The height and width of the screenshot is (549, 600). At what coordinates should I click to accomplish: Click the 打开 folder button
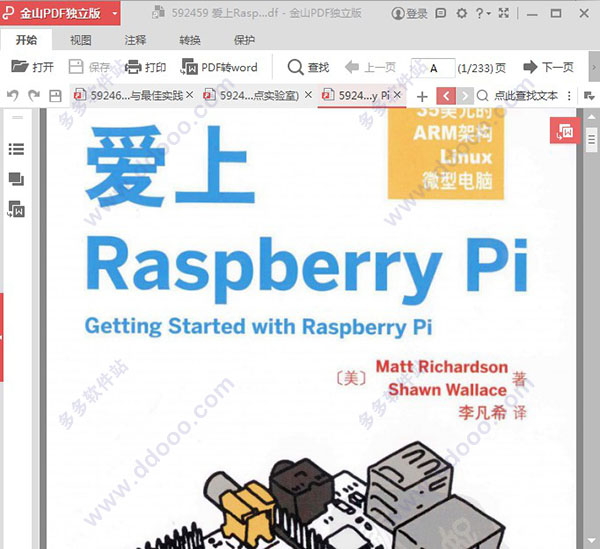pyautogui.click(x=32, y=67)
